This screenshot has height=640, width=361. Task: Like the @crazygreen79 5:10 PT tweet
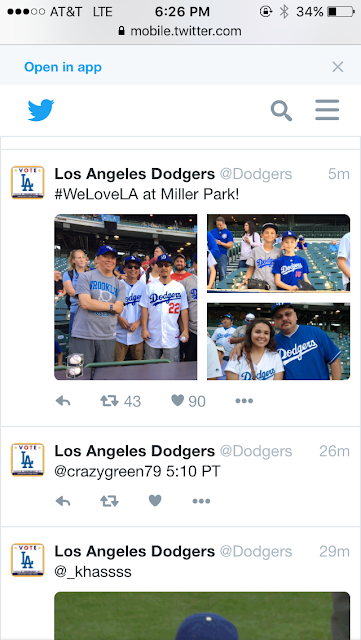[155, 500]
